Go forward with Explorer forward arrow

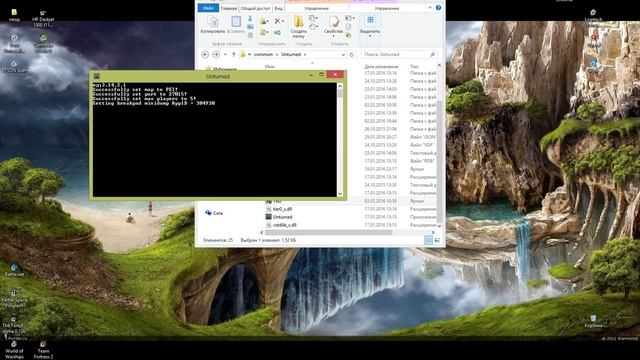pos(216,54)
